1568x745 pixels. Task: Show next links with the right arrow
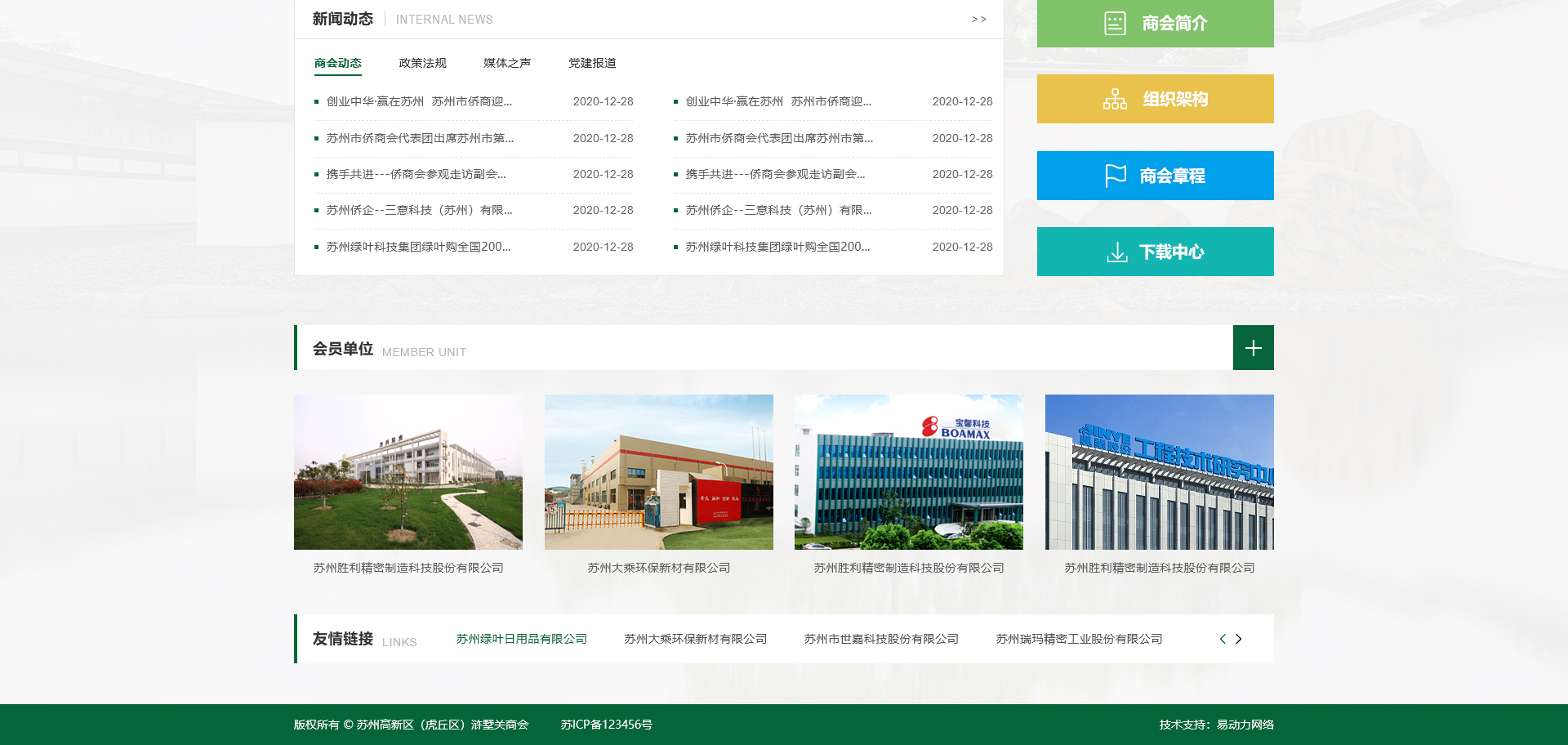pos(1239,639)
